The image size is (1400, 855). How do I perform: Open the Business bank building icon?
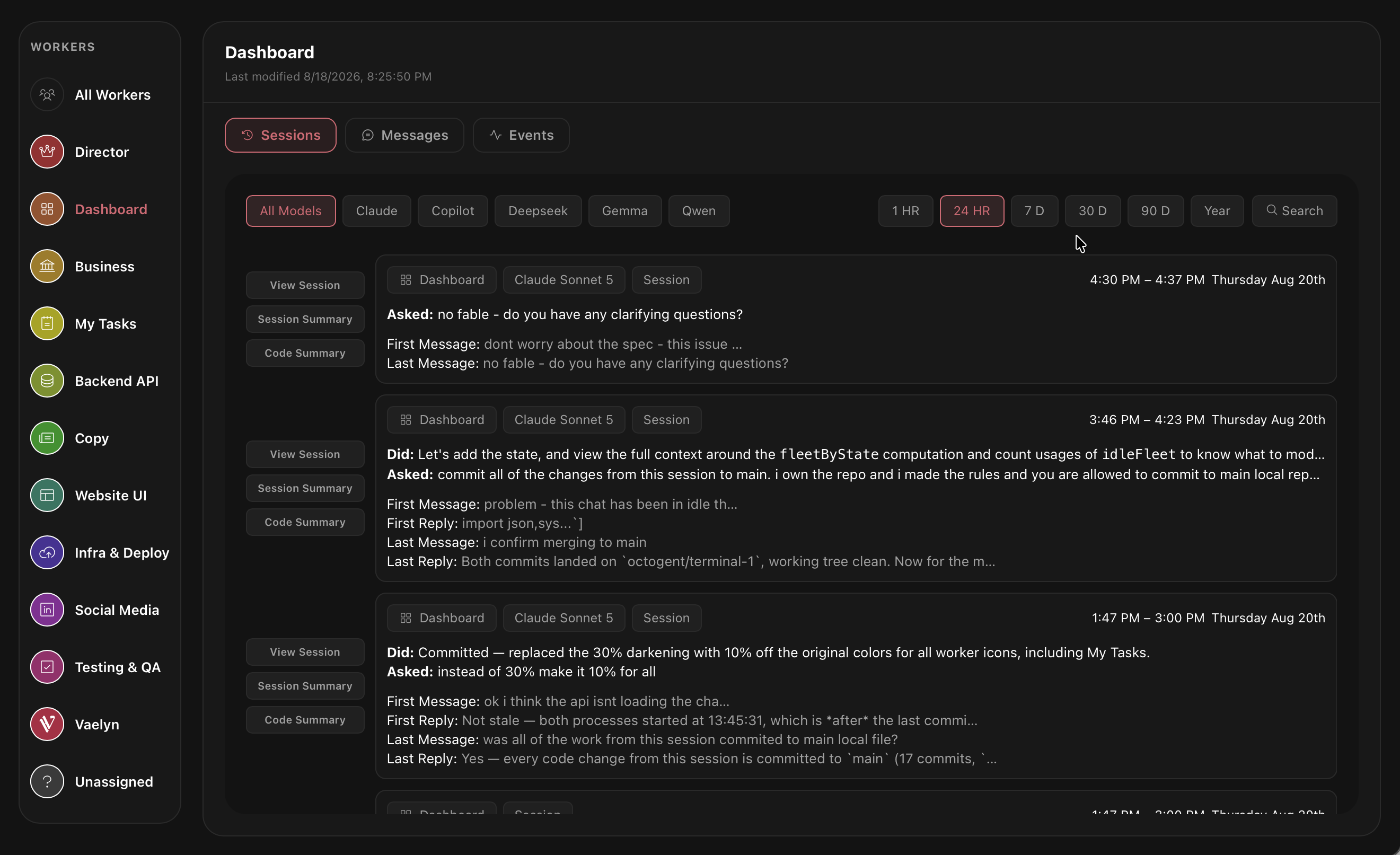(47, 267)
